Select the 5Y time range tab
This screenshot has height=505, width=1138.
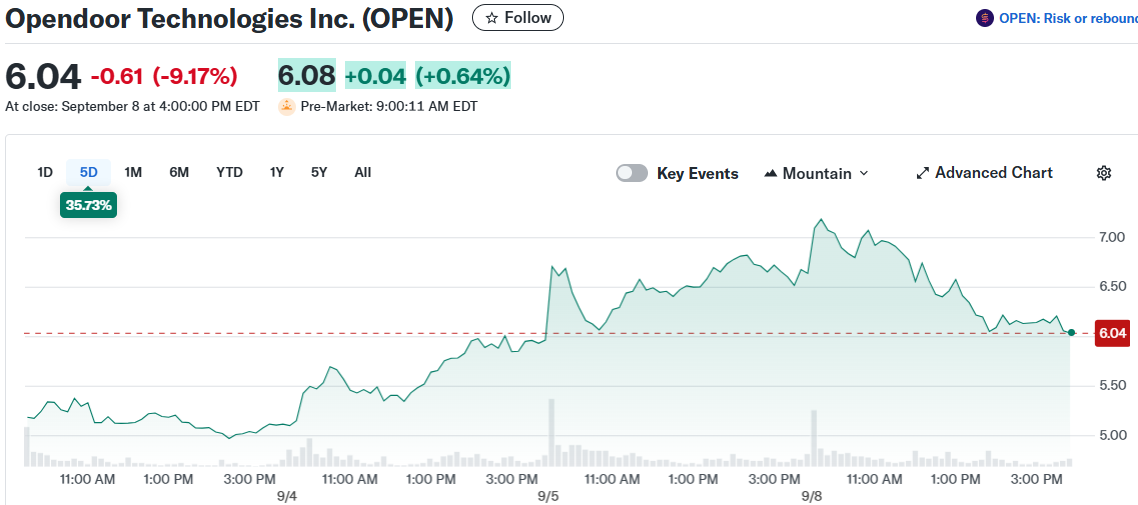319,173
